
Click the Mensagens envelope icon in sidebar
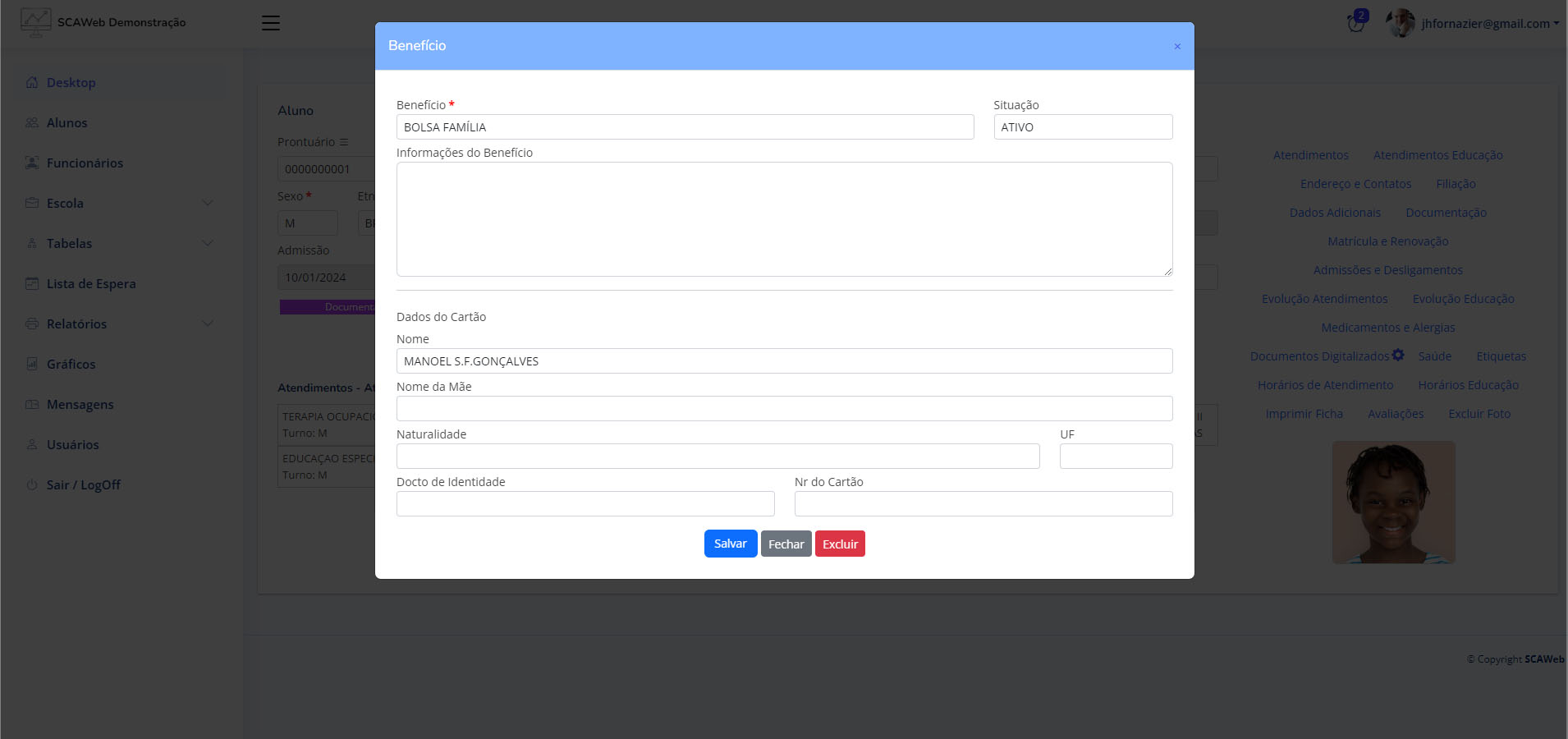(x=32, y=404)
